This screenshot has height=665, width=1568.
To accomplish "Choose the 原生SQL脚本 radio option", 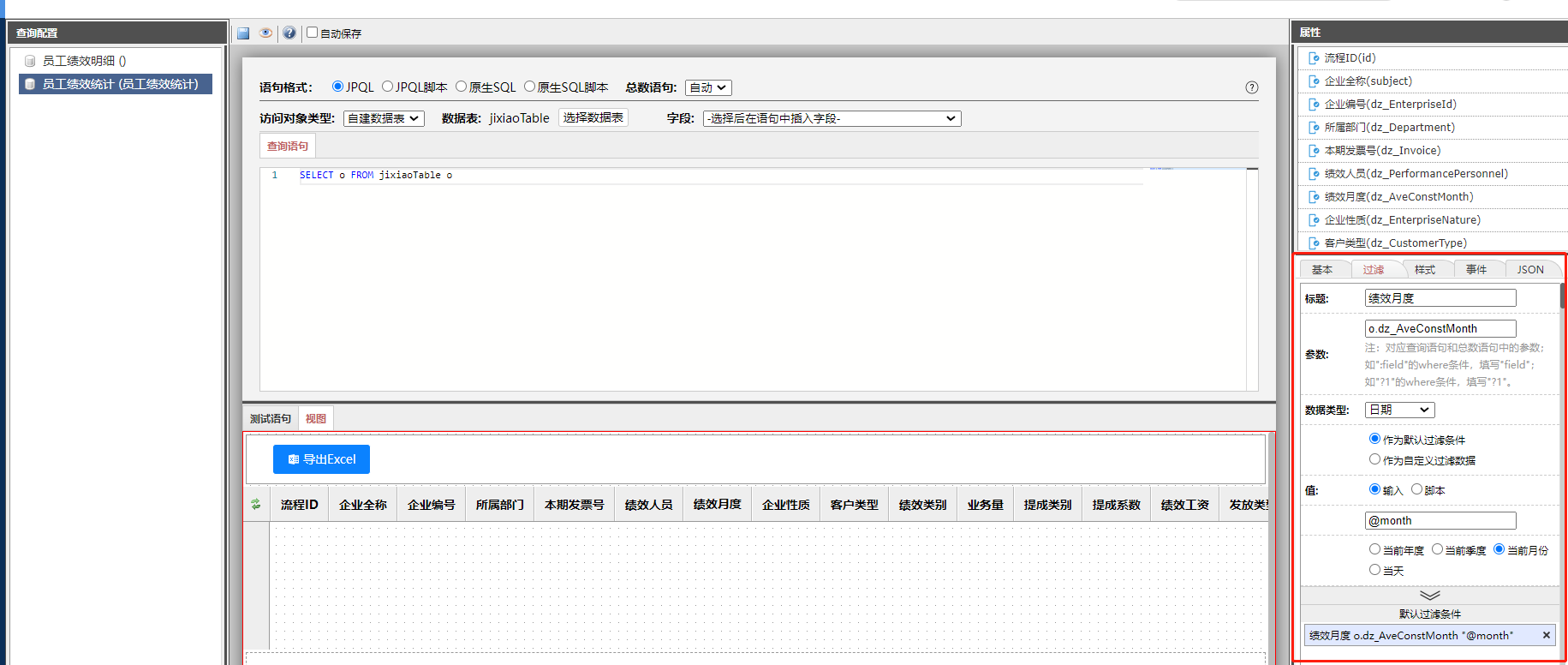I will [x=529, y=87].
